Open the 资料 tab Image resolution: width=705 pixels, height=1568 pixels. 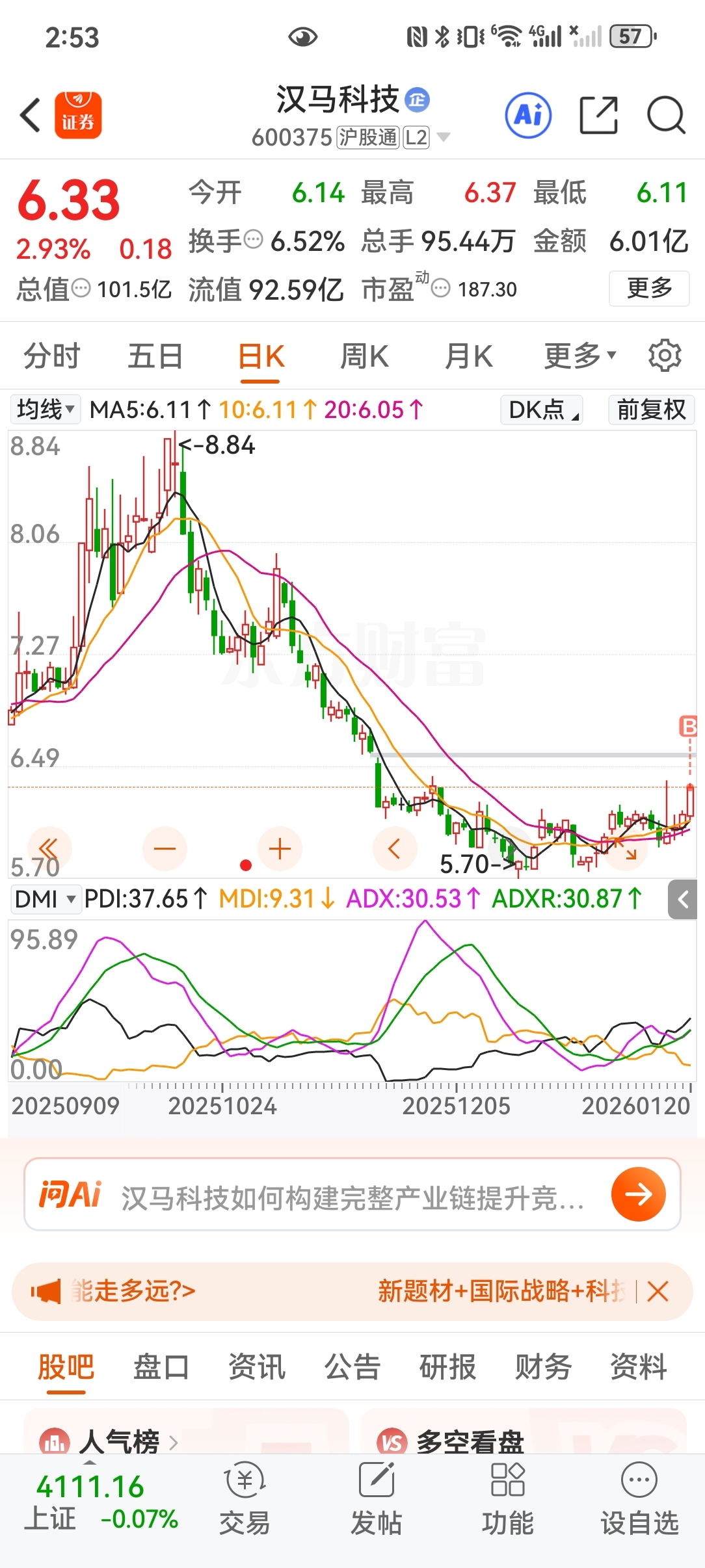pyautogui.click(x=639, y=1366)
